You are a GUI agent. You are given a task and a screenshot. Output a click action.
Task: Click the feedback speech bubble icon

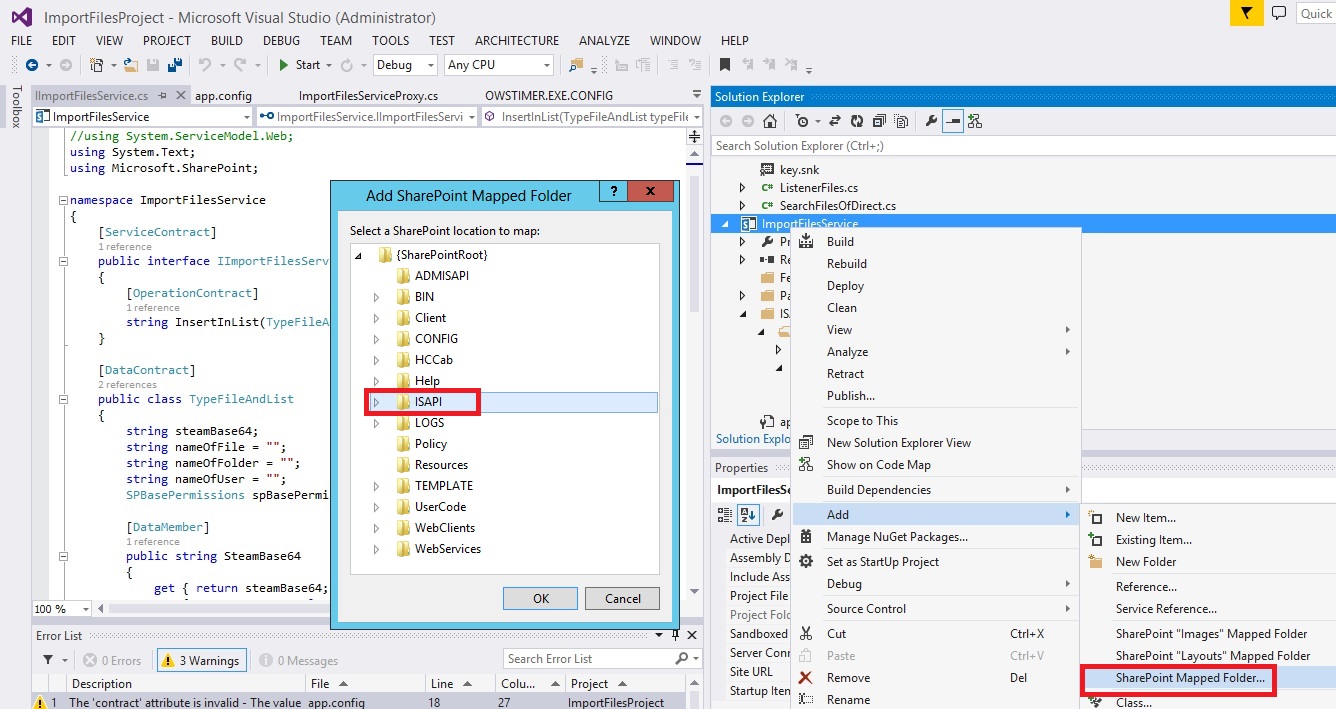pos(1279,13)
